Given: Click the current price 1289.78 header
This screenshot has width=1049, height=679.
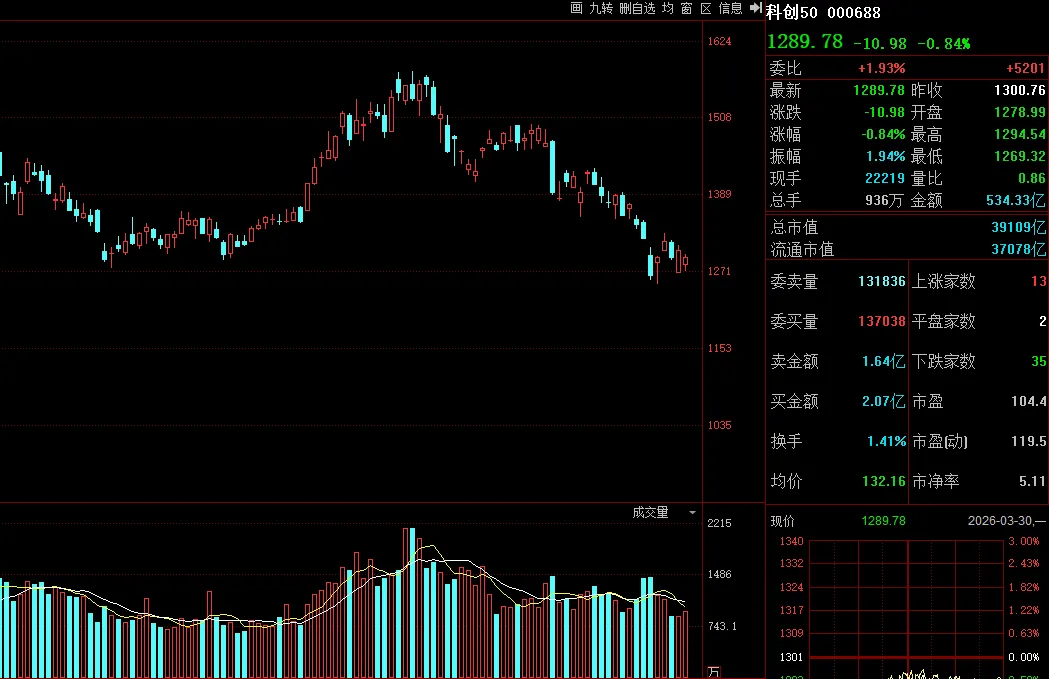Looking at the screenshot, I should coord(805,41).
